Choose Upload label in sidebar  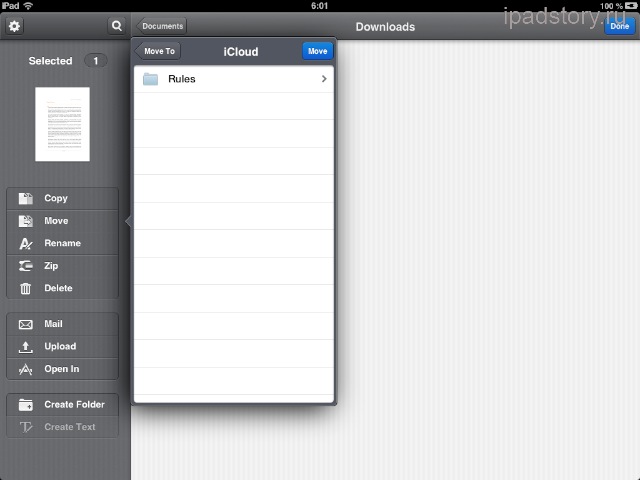coord(60,347)
